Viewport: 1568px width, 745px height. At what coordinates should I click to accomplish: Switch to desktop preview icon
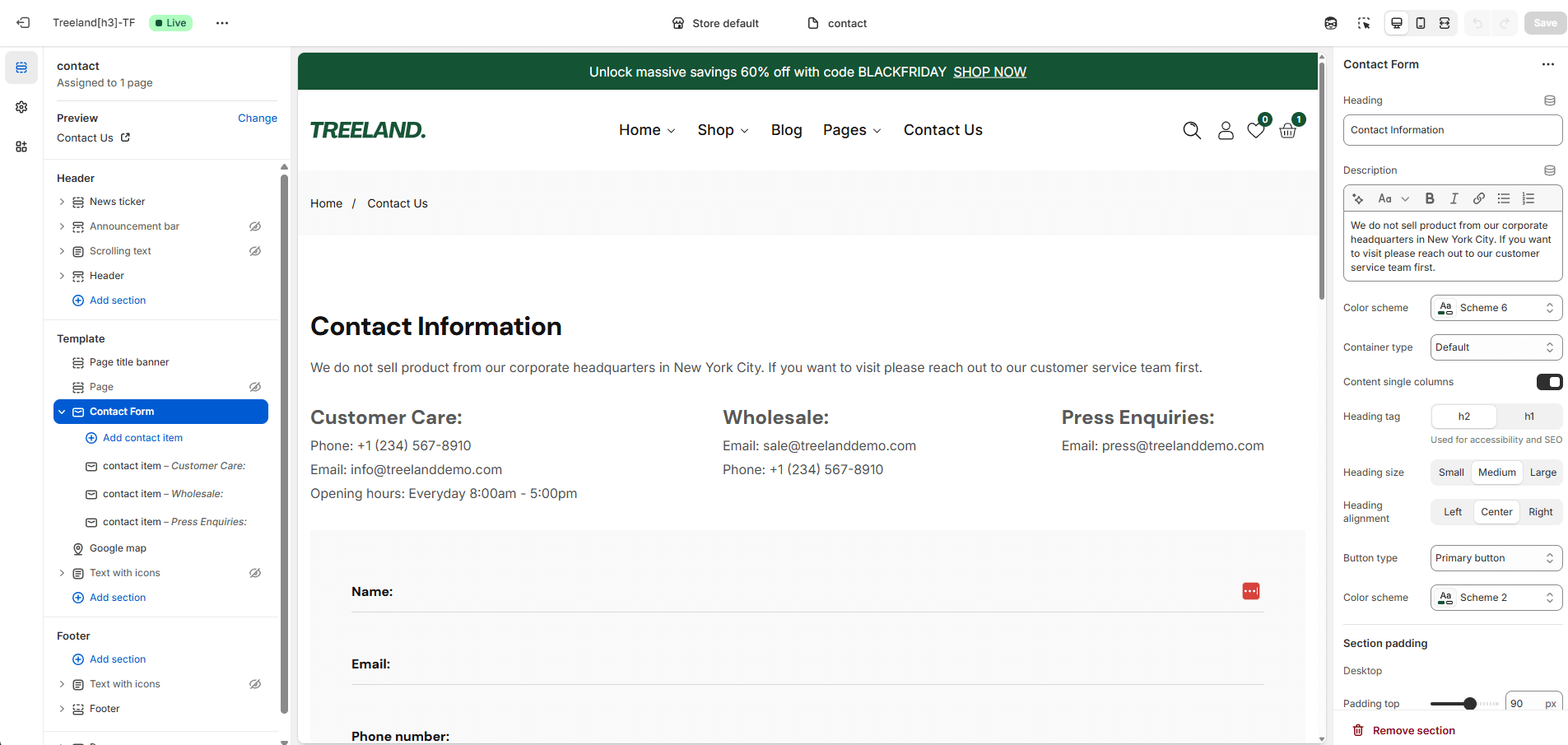click(x=1397, y=23)
